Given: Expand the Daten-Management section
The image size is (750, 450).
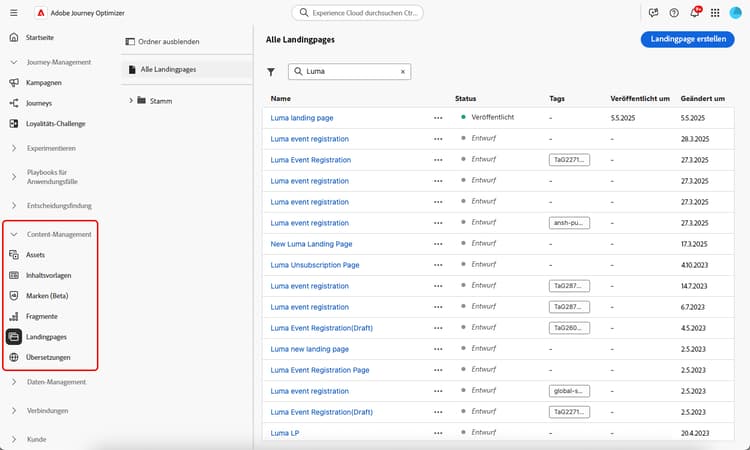Looking at the screenshot, I should 14,382.
